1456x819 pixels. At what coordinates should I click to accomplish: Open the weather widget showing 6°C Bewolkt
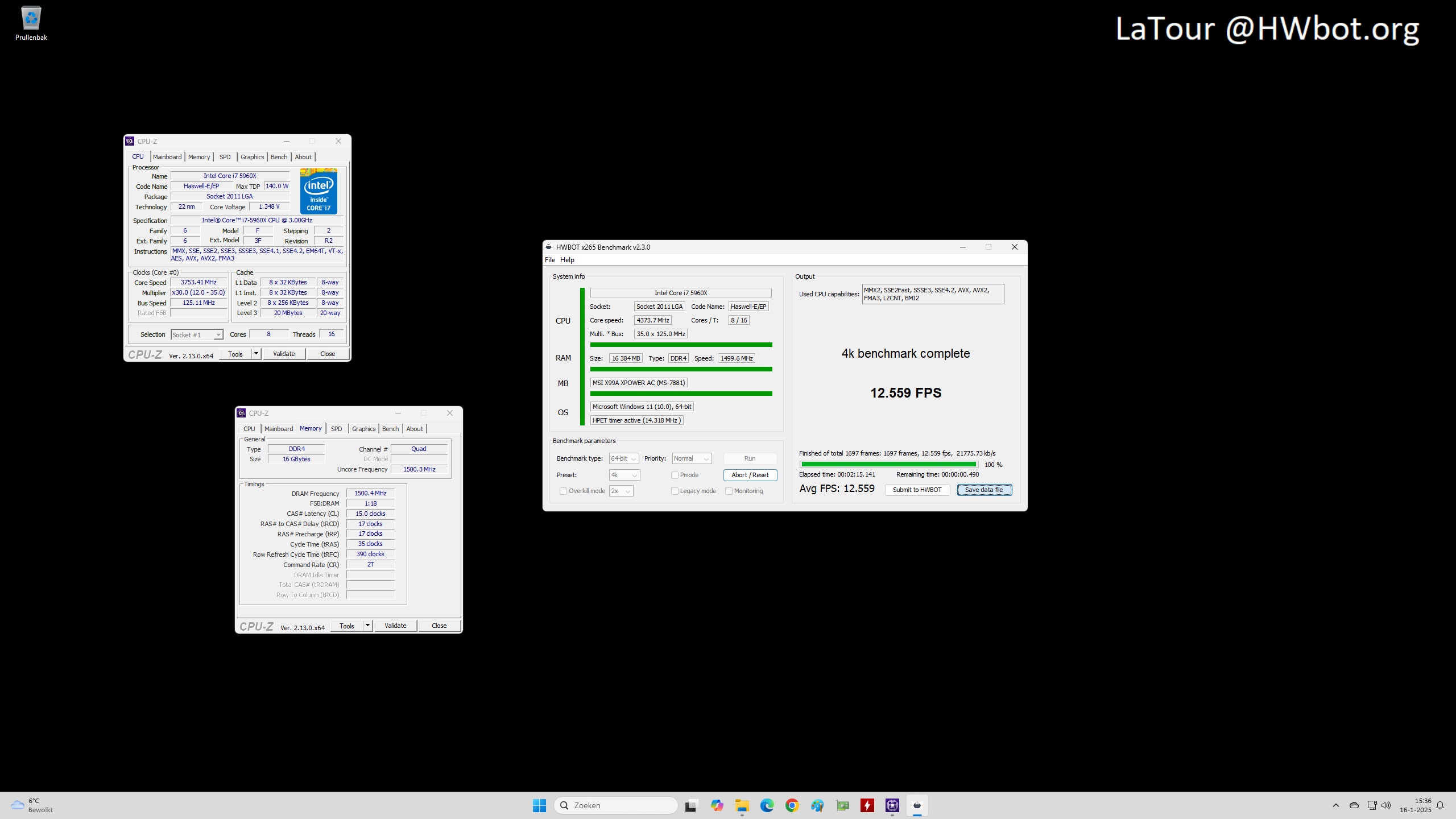[x=32, y=805]
